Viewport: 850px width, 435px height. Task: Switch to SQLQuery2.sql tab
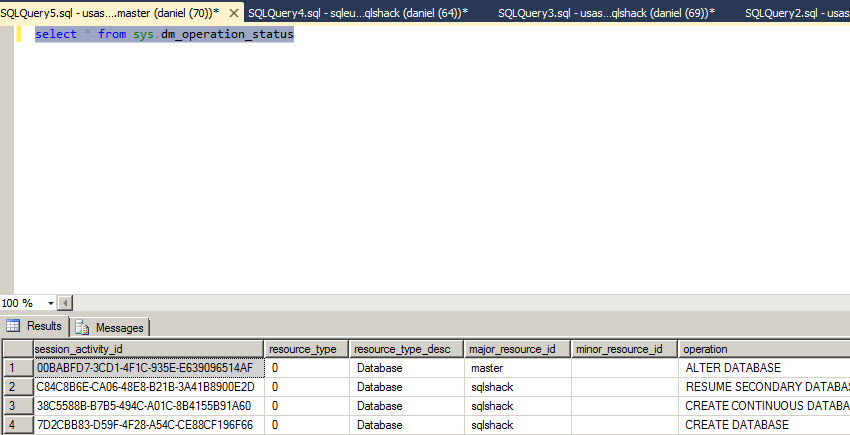(x=797, y=13)
